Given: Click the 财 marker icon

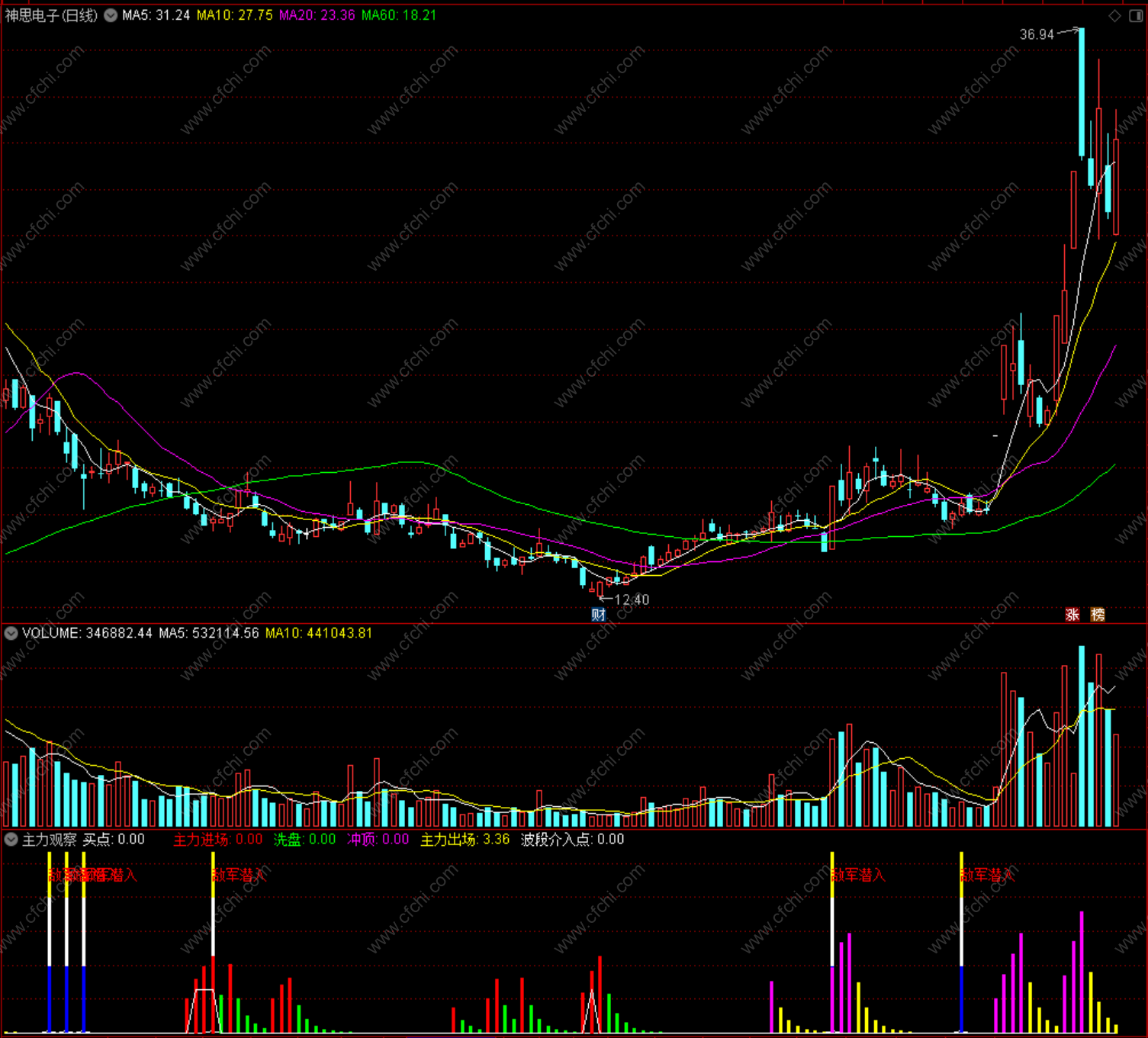Looking at the screenshot, I should point(599,615).
